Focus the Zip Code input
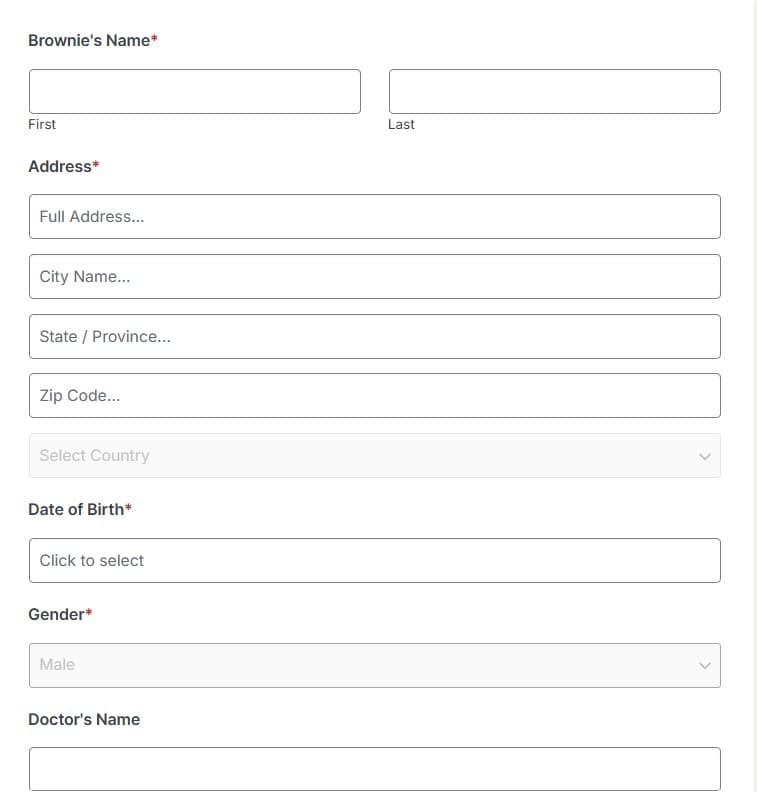The height and width of the screenshot is (792, 757). click(375, 395)
